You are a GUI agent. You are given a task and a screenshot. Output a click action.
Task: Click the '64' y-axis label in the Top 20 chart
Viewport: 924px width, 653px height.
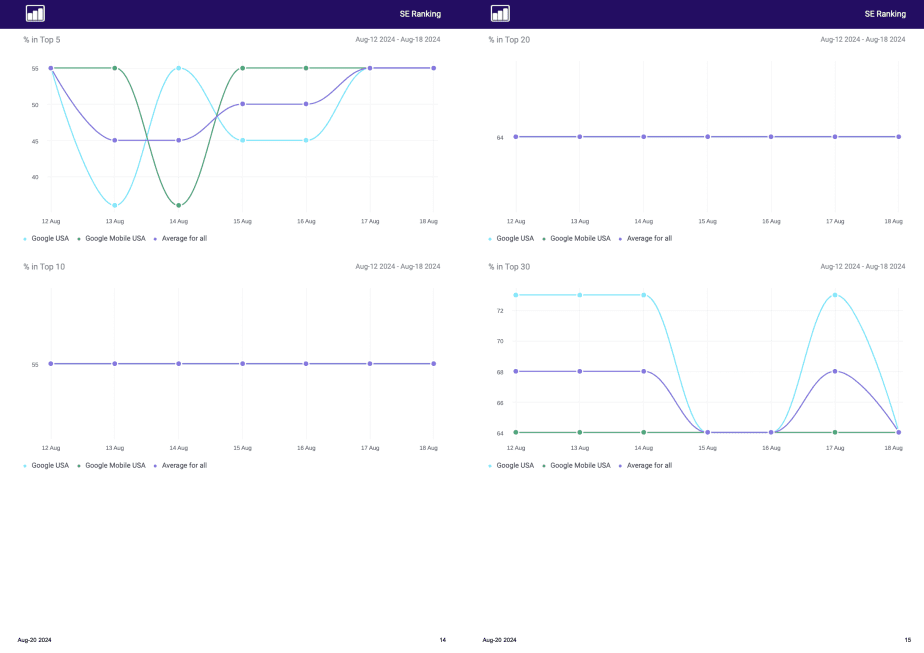click(x=500, y=138)
